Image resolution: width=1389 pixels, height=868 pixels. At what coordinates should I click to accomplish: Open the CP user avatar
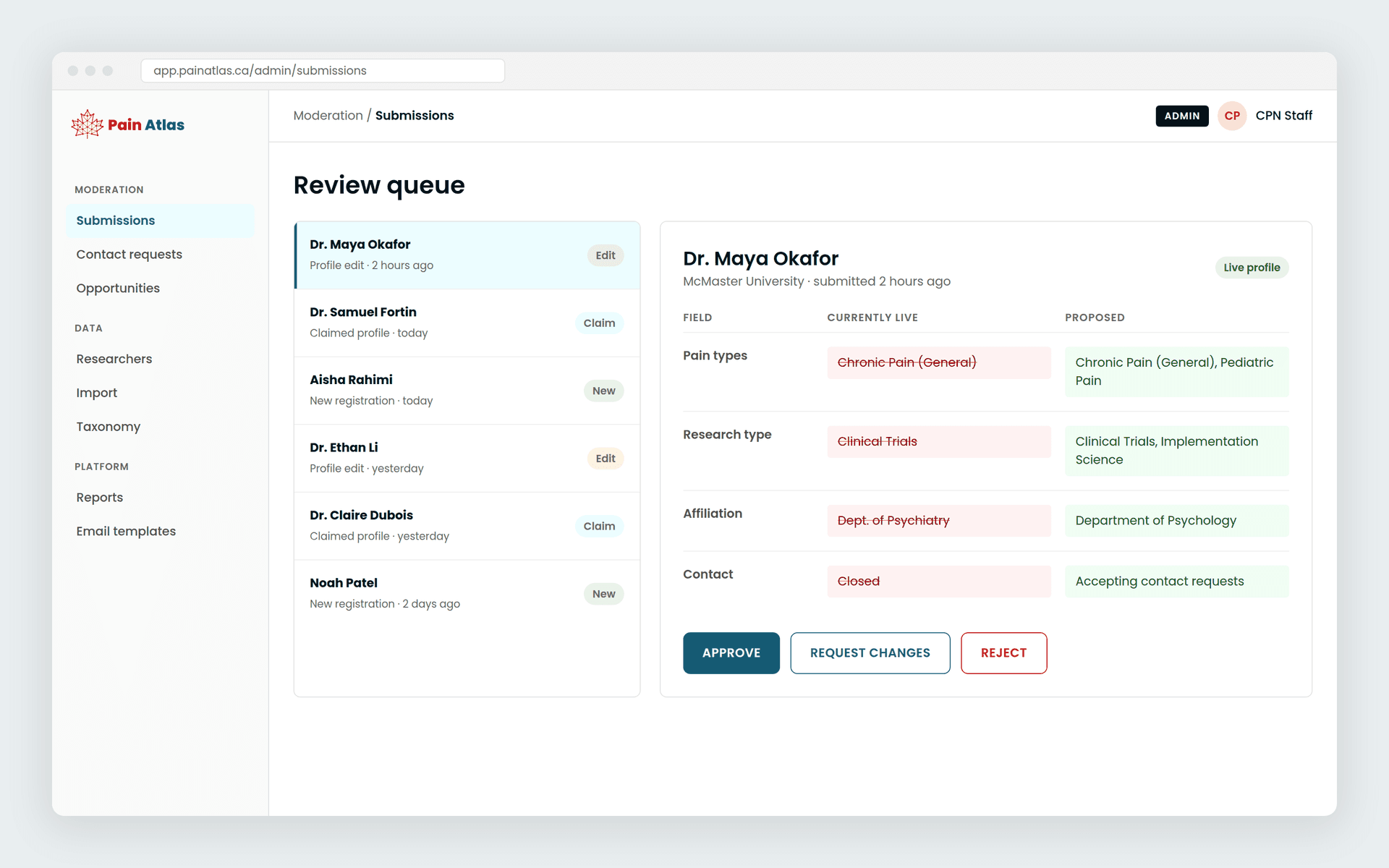tap(1232, 116)
